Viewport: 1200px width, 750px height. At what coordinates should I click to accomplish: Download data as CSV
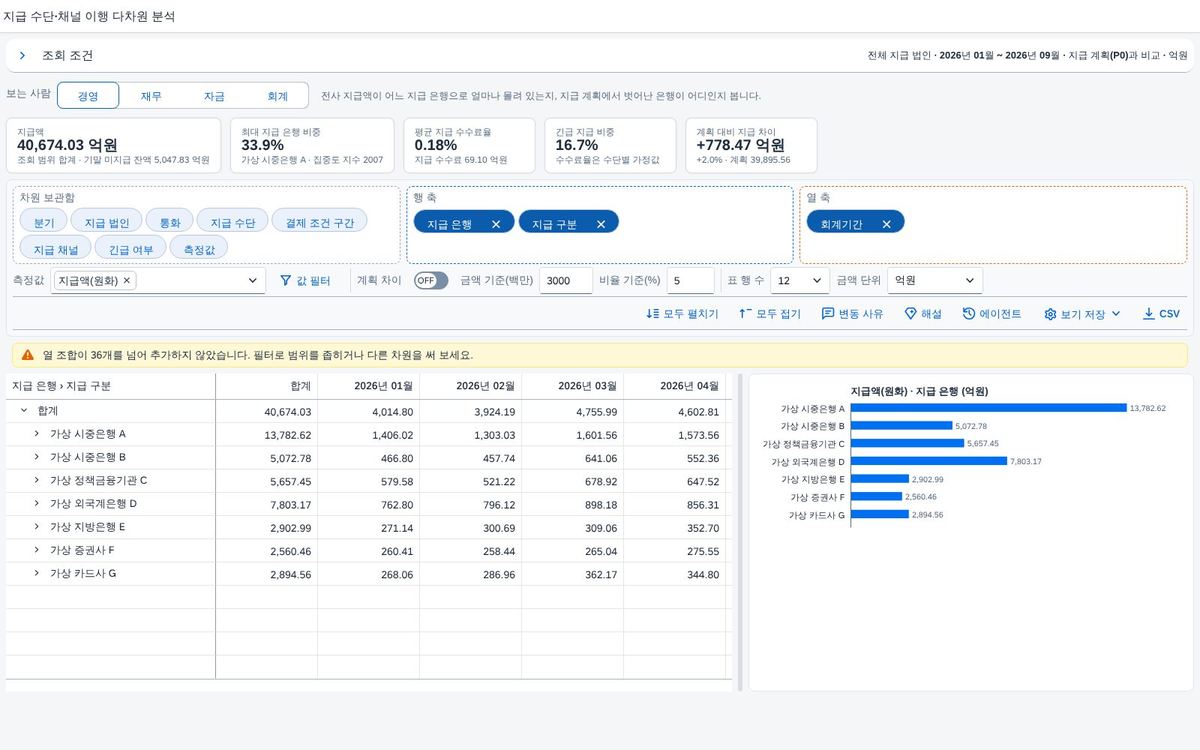(x=1161, y=314)
